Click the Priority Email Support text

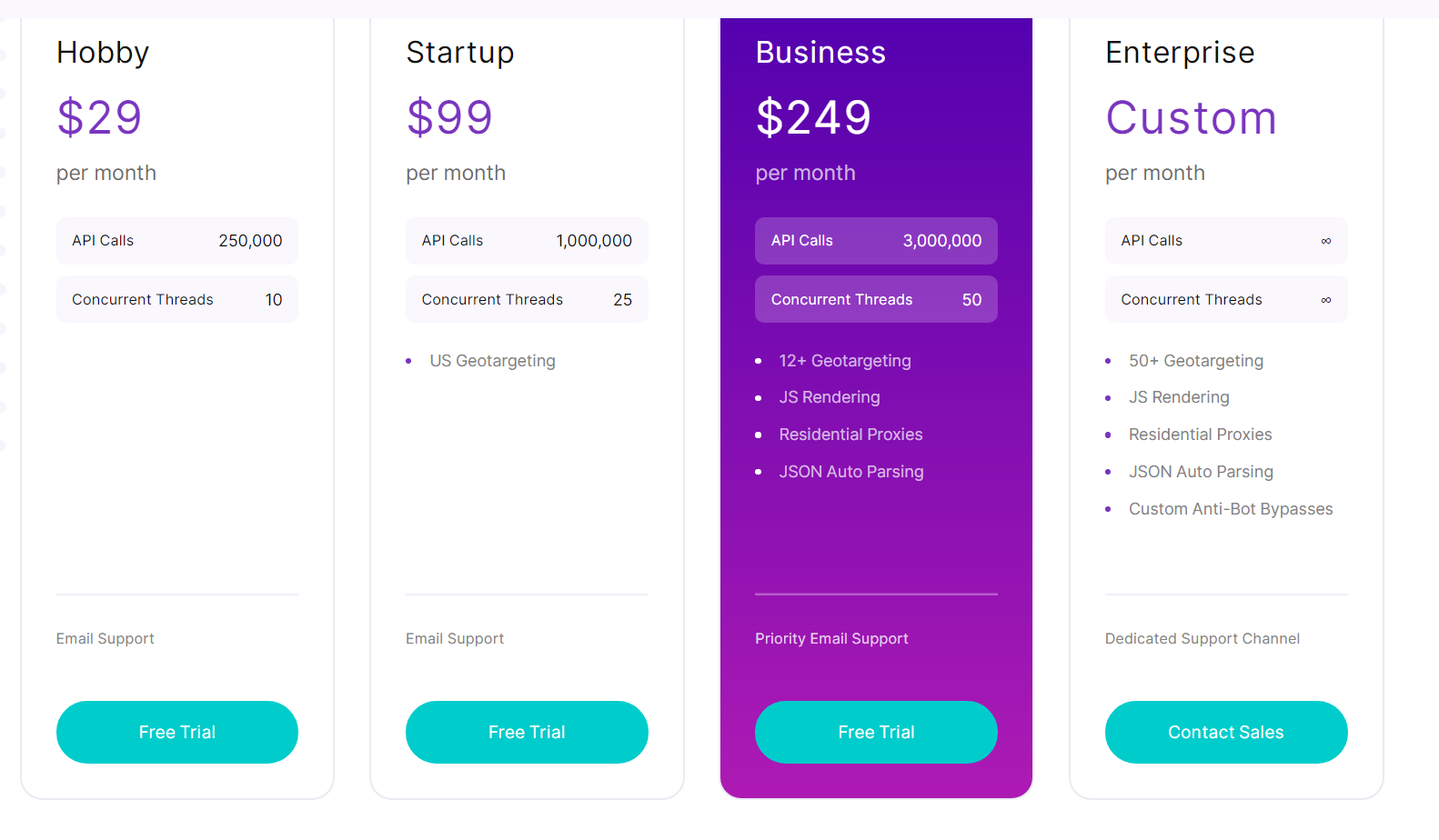831,638
